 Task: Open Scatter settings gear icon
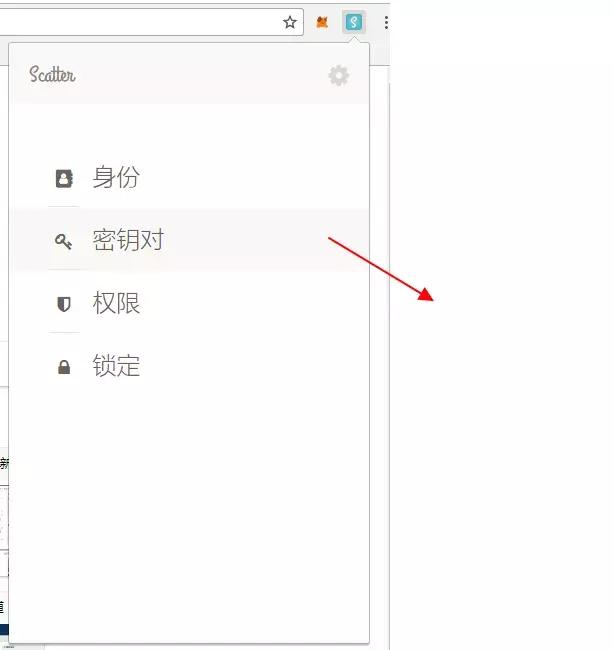tap(338, 75)
